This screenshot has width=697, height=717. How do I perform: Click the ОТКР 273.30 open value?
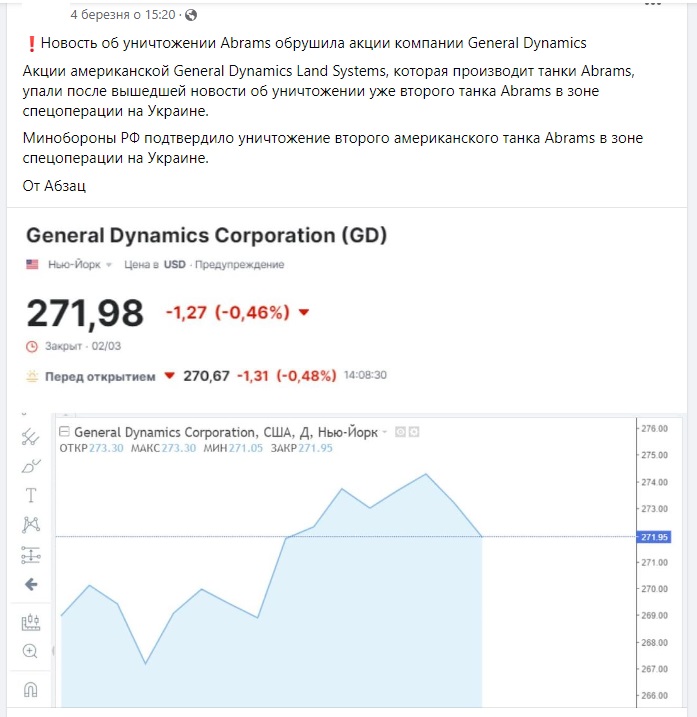click(x=91, y=448)
